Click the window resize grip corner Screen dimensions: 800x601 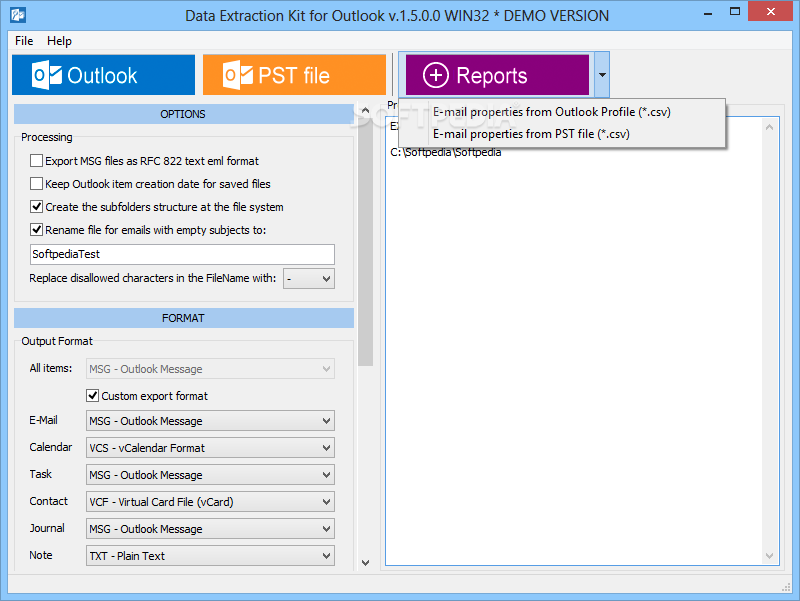point(786,588)
